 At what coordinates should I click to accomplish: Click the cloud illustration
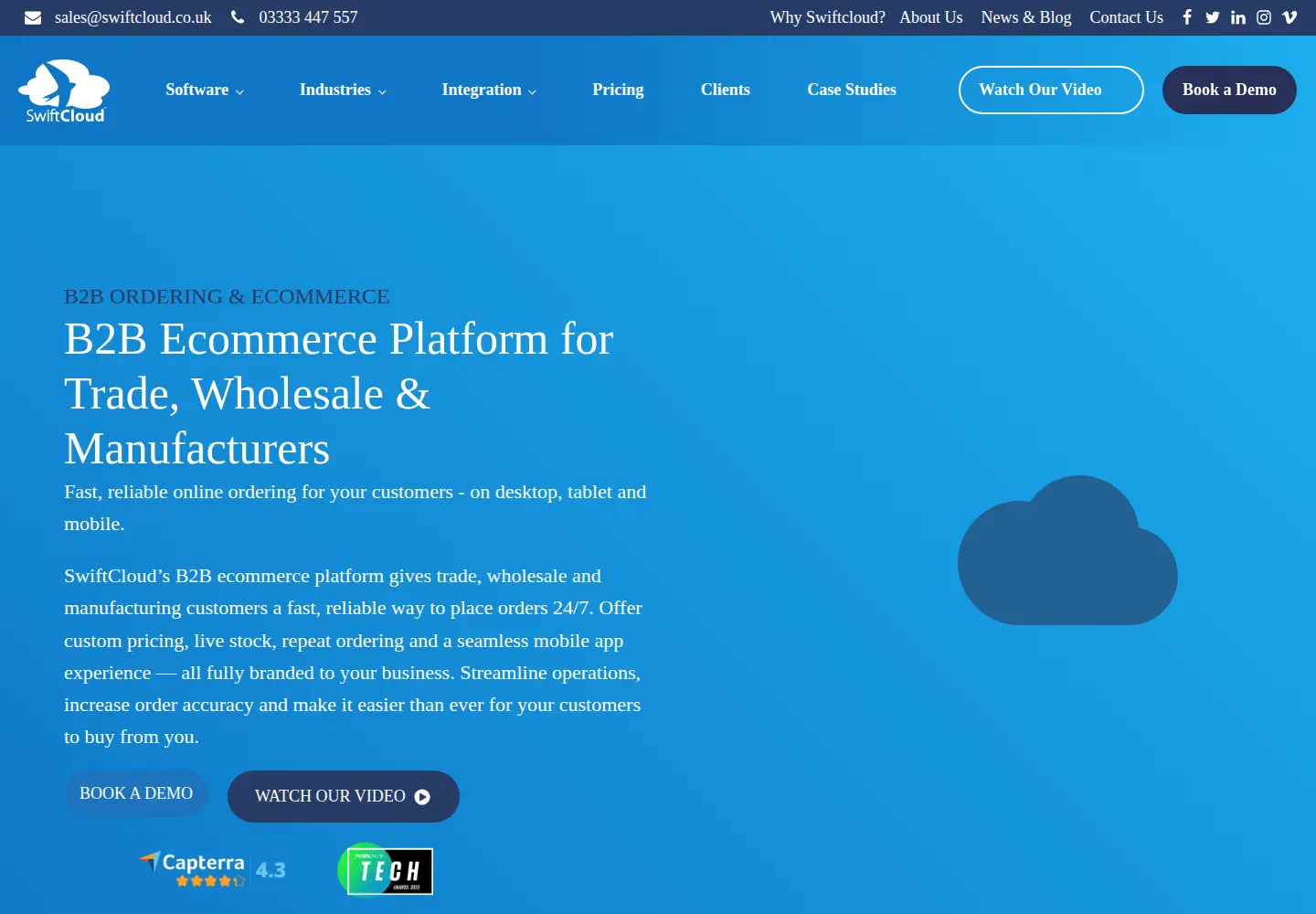click(x=1067, y=550)
